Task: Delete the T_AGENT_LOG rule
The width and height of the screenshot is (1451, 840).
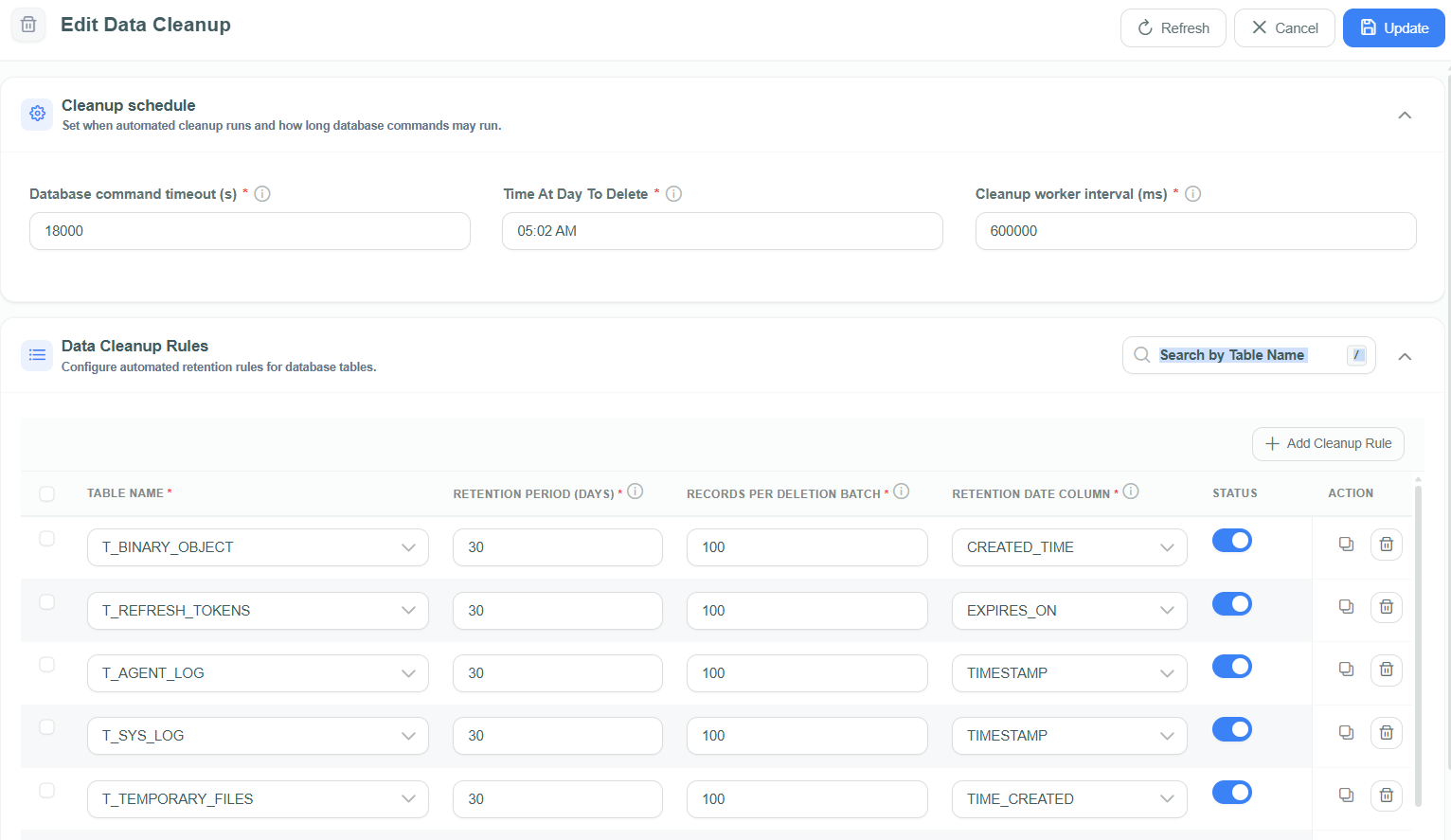Action: coord(1387,670)
